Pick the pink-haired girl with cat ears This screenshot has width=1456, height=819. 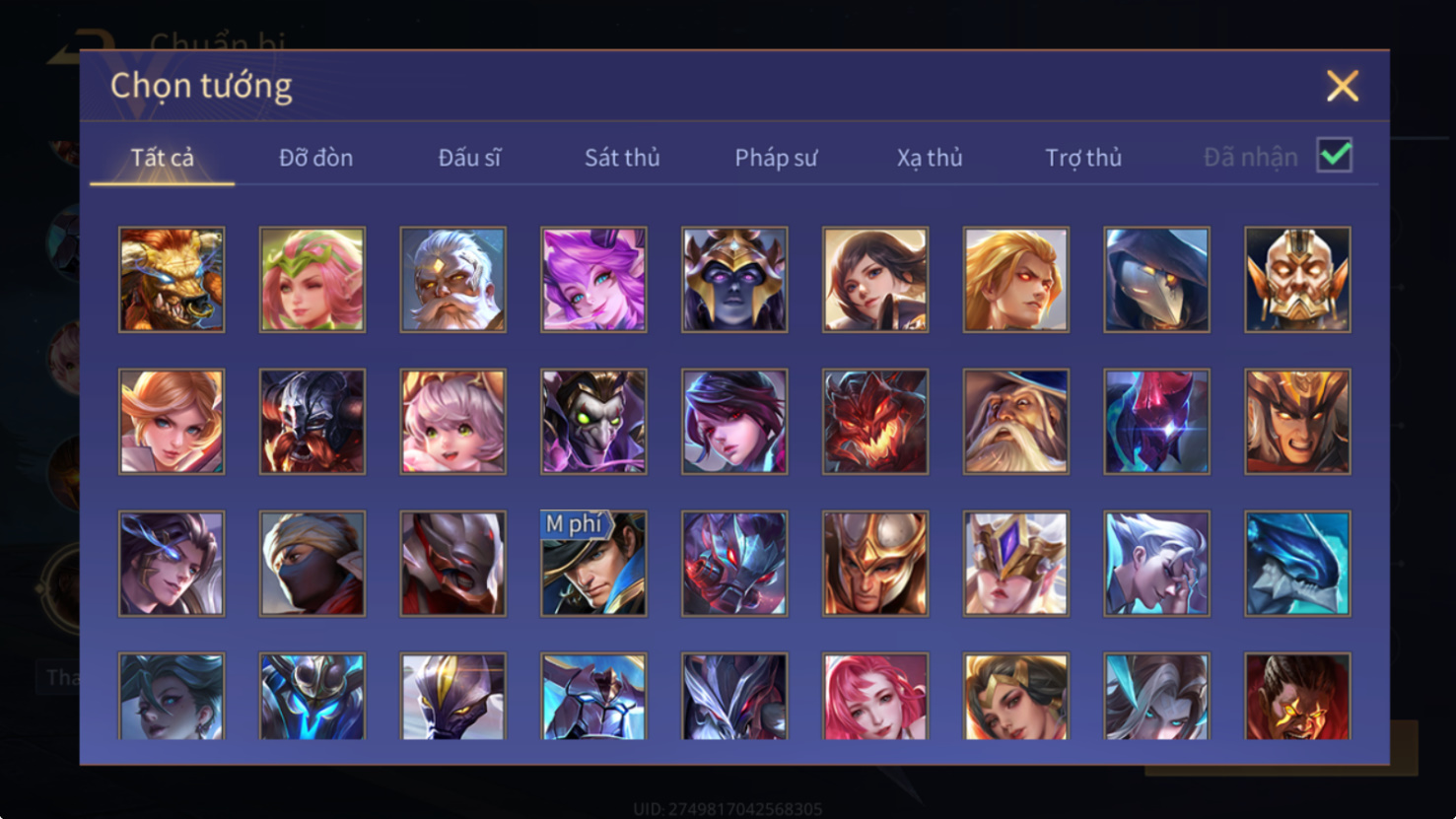click(453, 422)
